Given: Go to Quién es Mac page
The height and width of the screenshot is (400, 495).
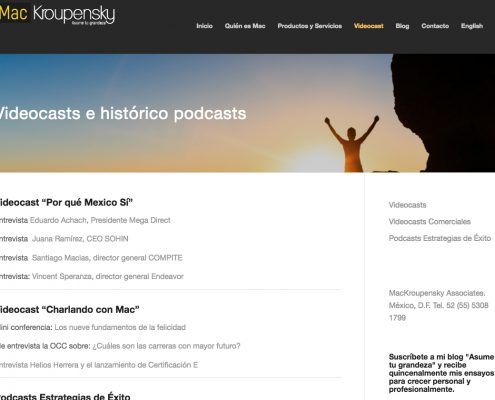Looking at the screenshot, I should [245, 26].
